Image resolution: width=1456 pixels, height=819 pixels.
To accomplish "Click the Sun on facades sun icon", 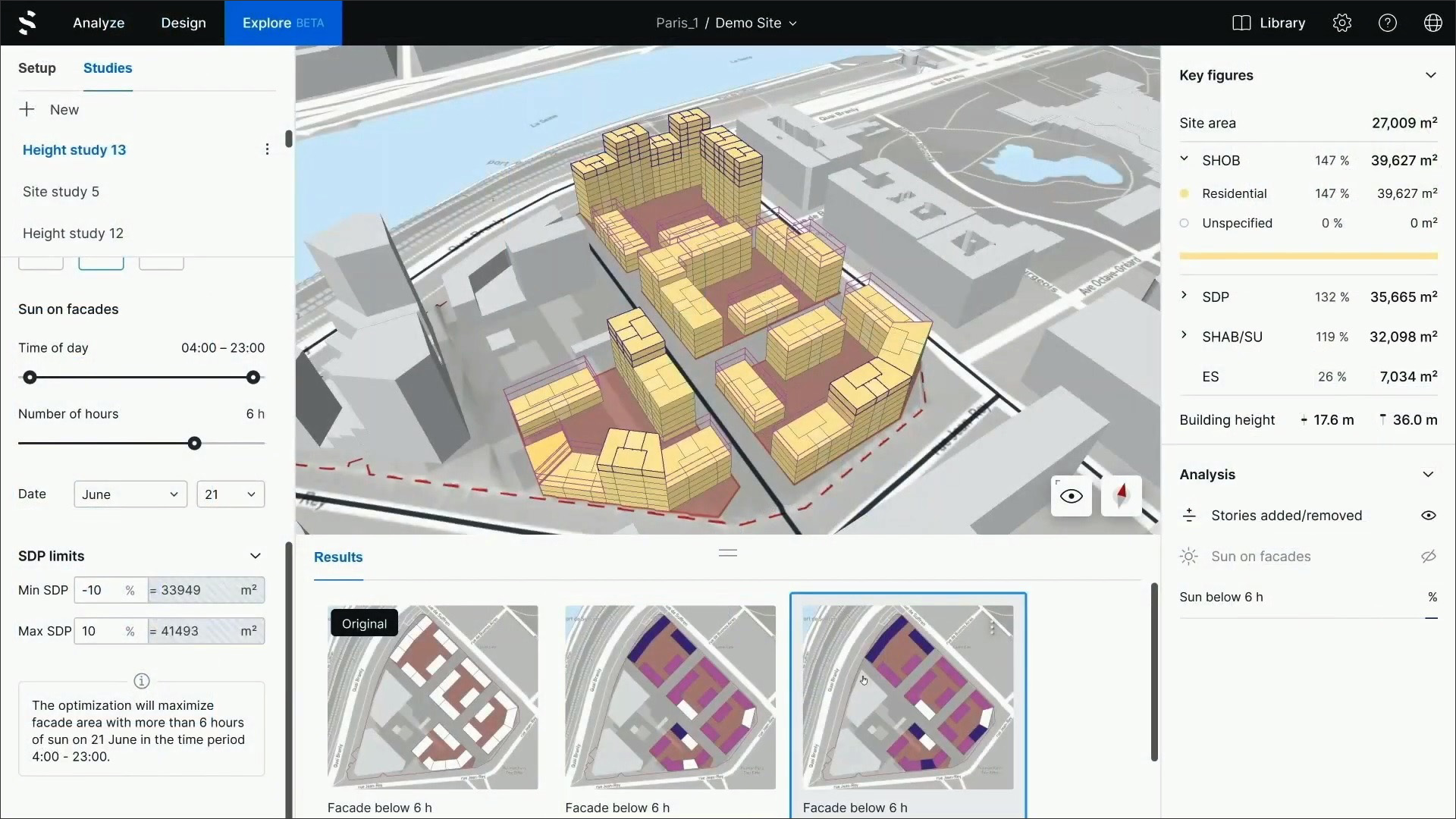I will pos(1189,557).
